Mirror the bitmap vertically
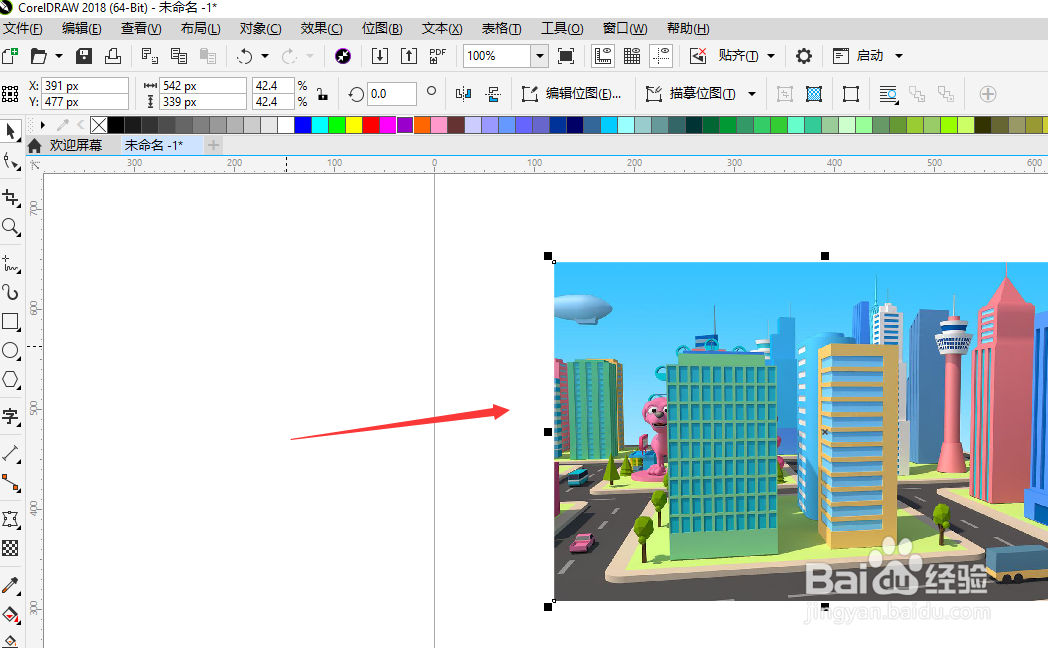 [x=493, y=94]
